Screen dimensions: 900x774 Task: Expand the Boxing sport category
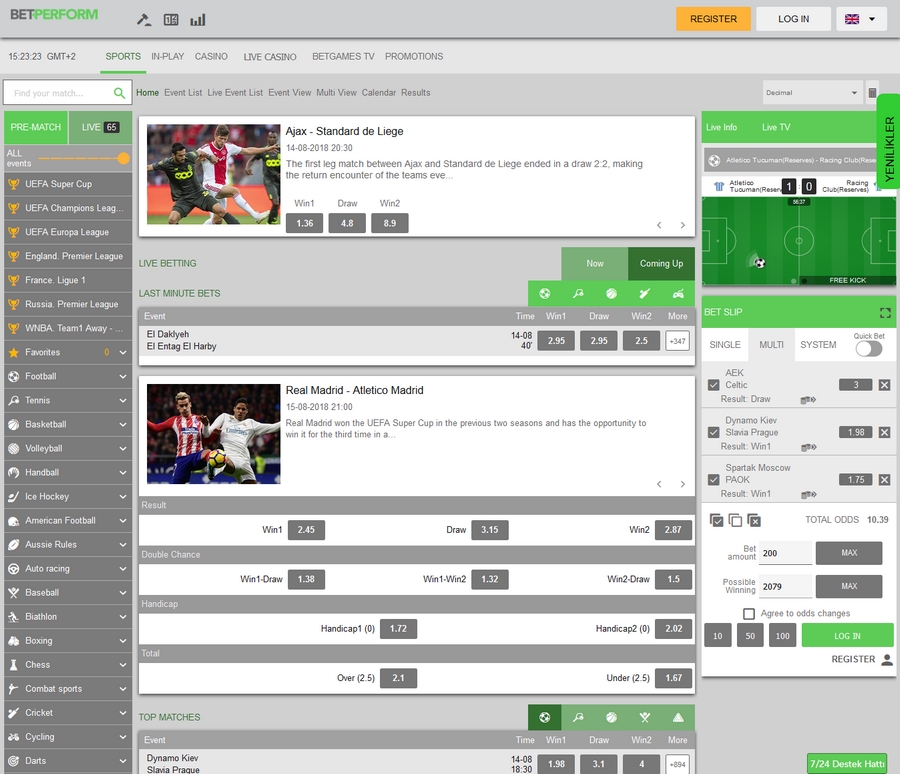click(x=68, y=641)
